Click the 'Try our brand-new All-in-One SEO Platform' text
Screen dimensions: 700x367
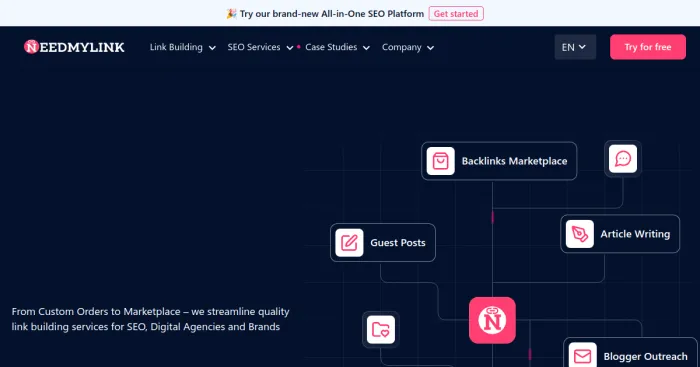(x=332, y=14)
